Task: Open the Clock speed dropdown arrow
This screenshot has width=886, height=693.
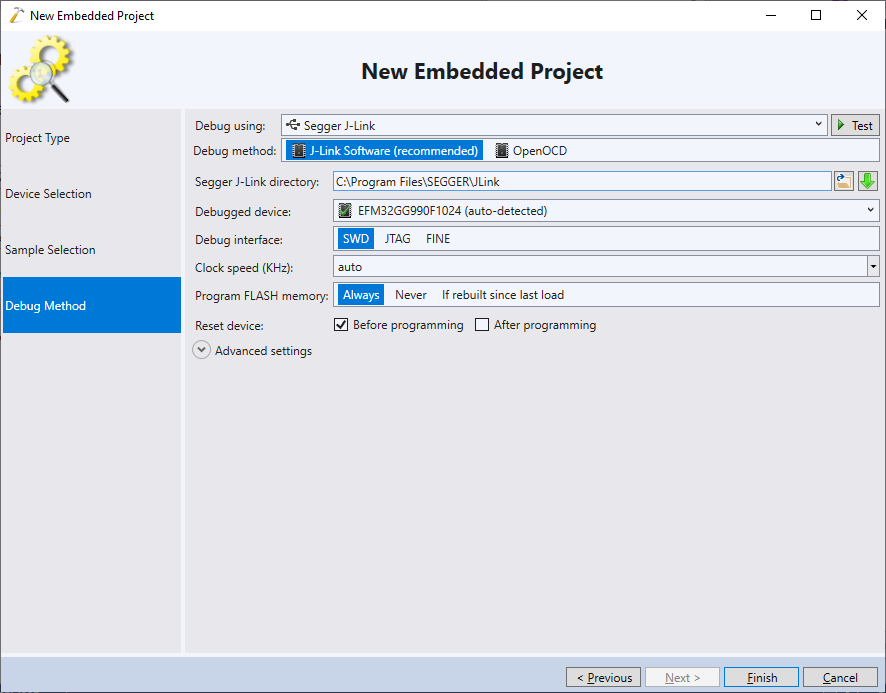Action: coord(874,266)
